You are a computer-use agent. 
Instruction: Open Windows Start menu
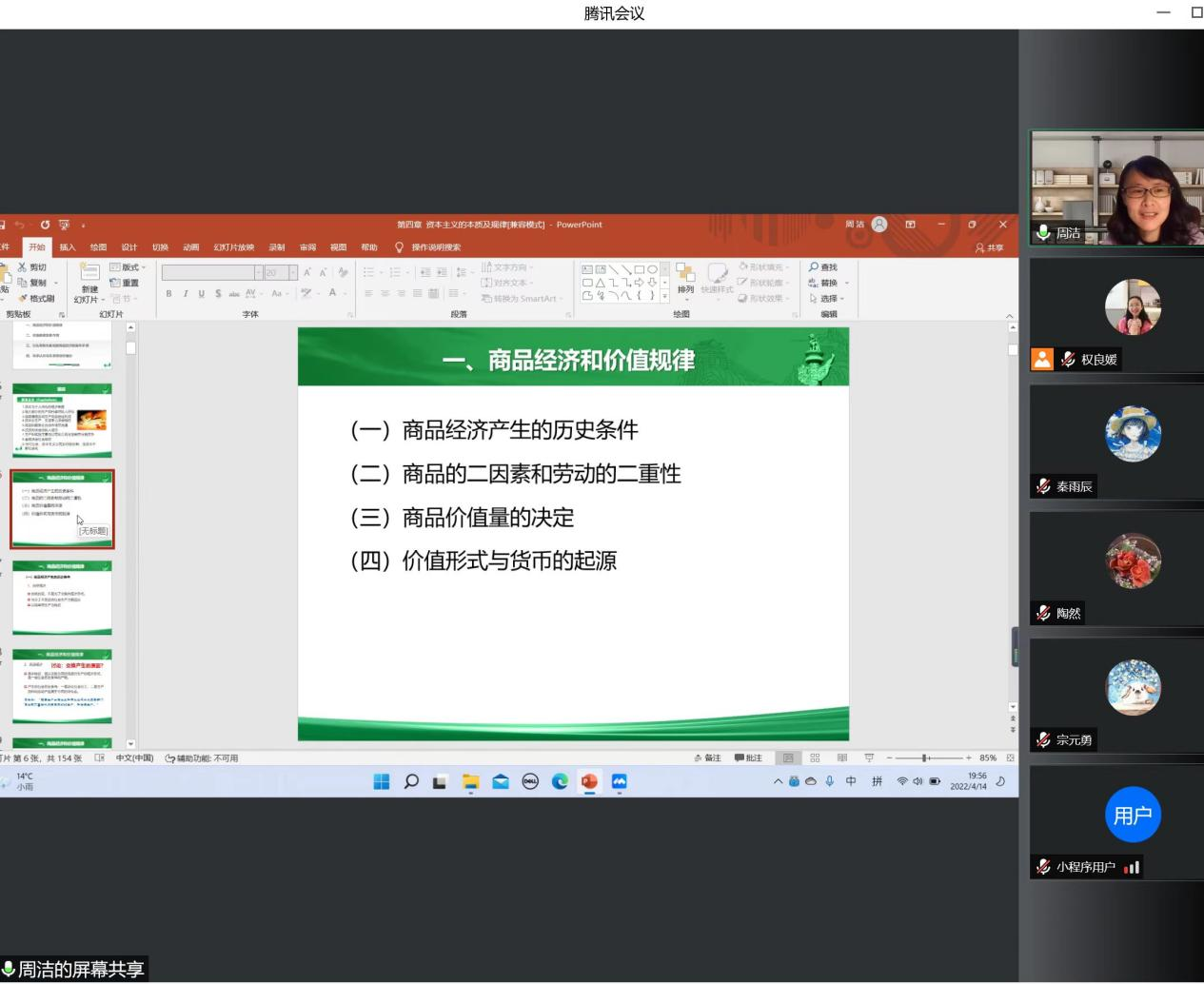click(382, 781)
